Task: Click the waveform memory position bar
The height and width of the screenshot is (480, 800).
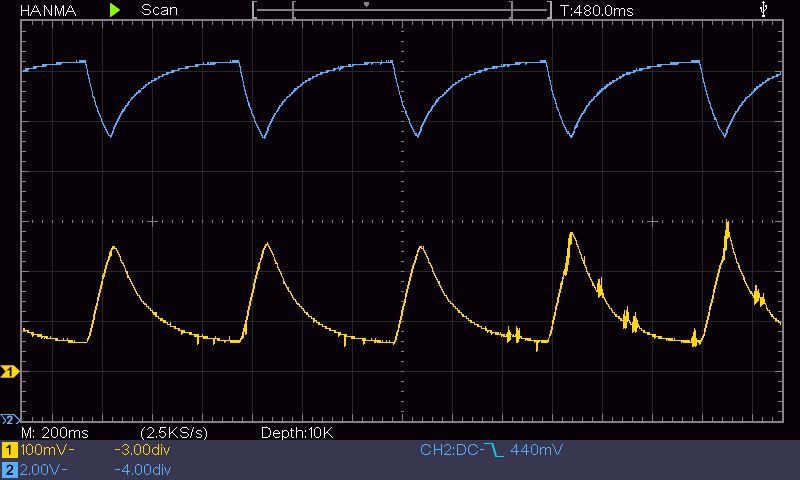Action: tap(402, 10)
